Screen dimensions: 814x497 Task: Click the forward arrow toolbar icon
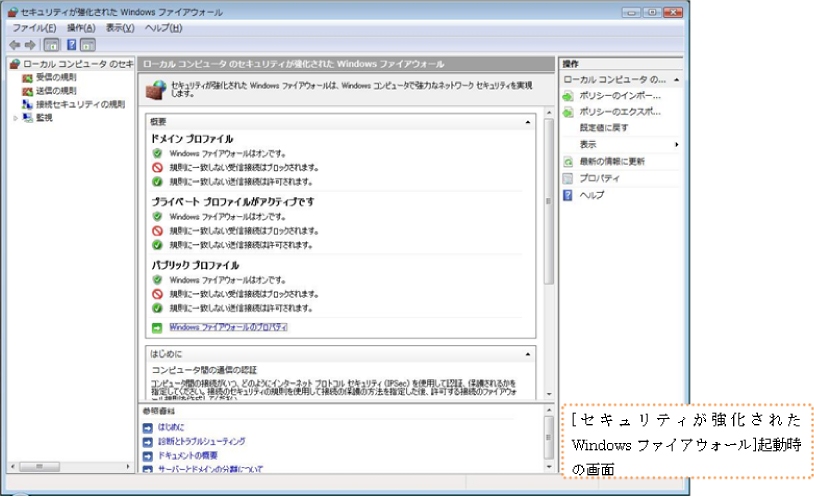(28, 44)
